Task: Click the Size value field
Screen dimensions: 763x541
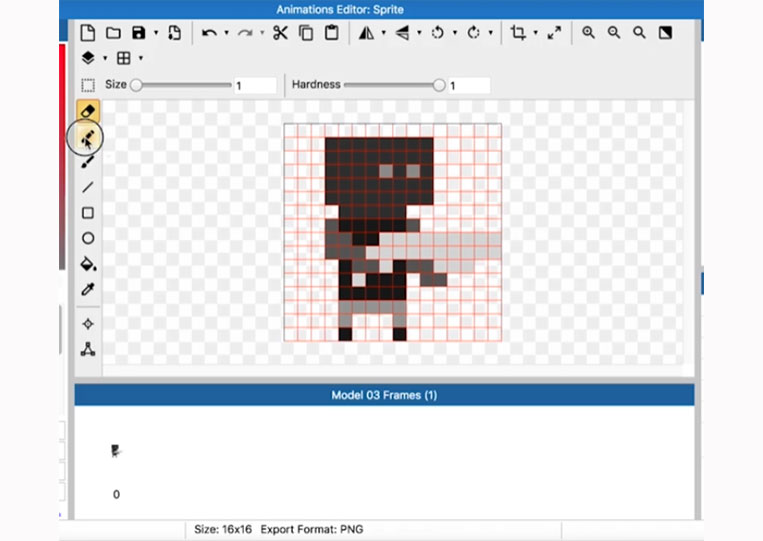Action: [x=255, y=86]
